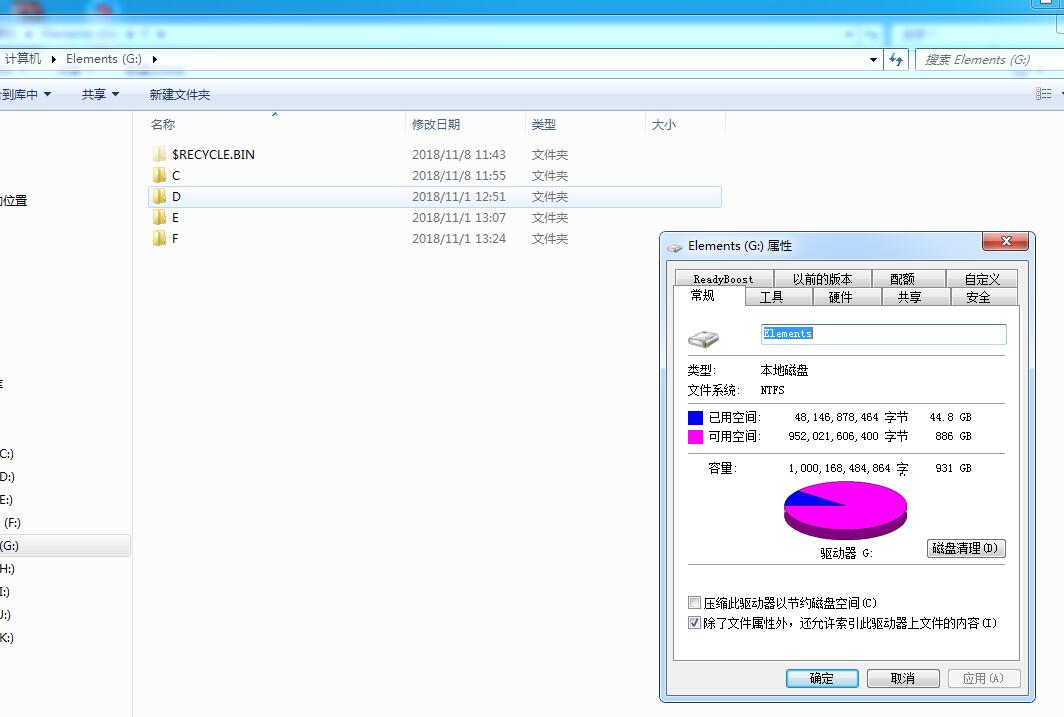Click the 磁盘清理 button
The image size is (1064, 717).
tap(965, 548)
